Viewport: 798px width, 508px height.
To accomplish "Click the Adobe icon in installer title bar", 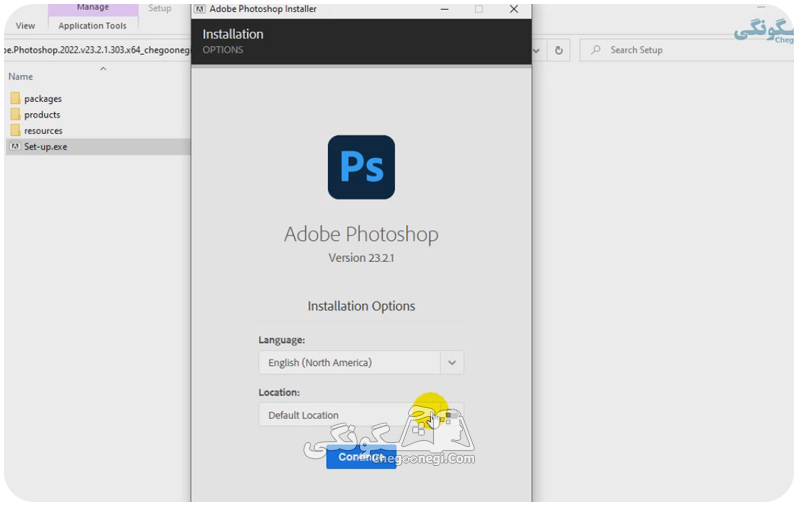I will pyautogui.click(x=200, y=9).
